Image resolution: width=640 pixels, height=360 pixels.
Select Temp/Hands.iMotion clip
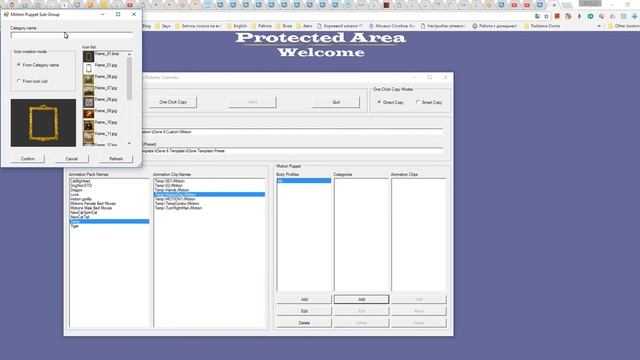171,190
